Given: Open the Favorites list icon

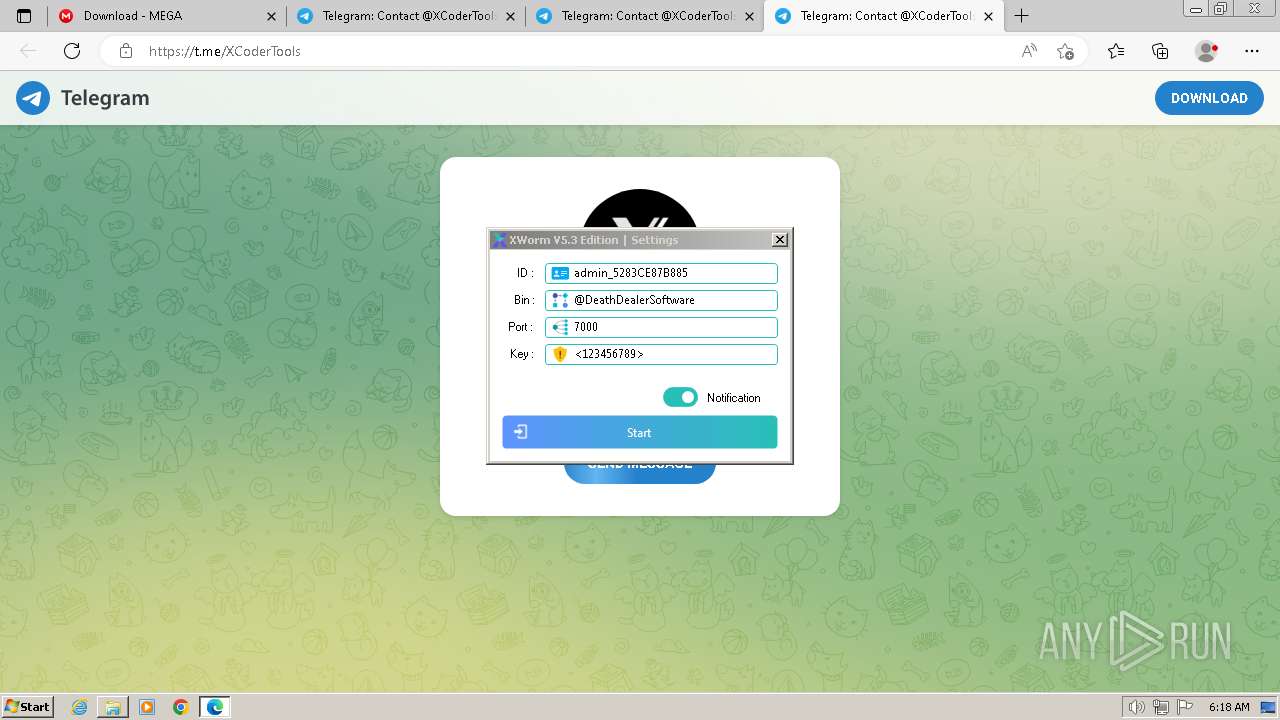Looking at the screenshot, I should pos(1116,51).
